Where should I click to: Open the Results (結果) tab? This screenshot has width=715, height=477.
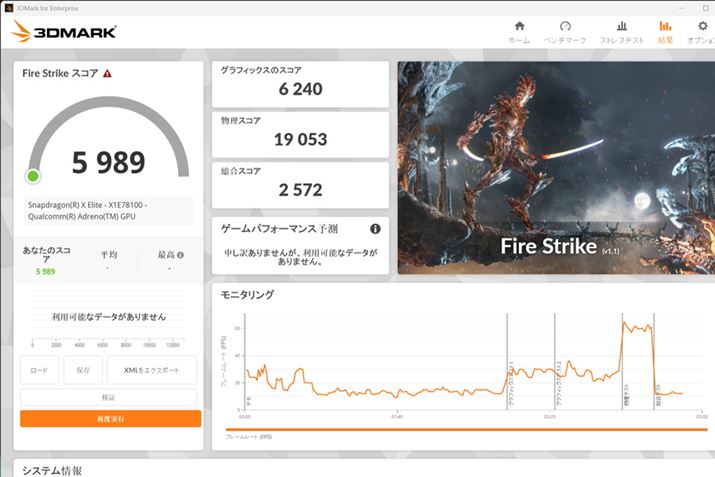[x=665, y=32]
